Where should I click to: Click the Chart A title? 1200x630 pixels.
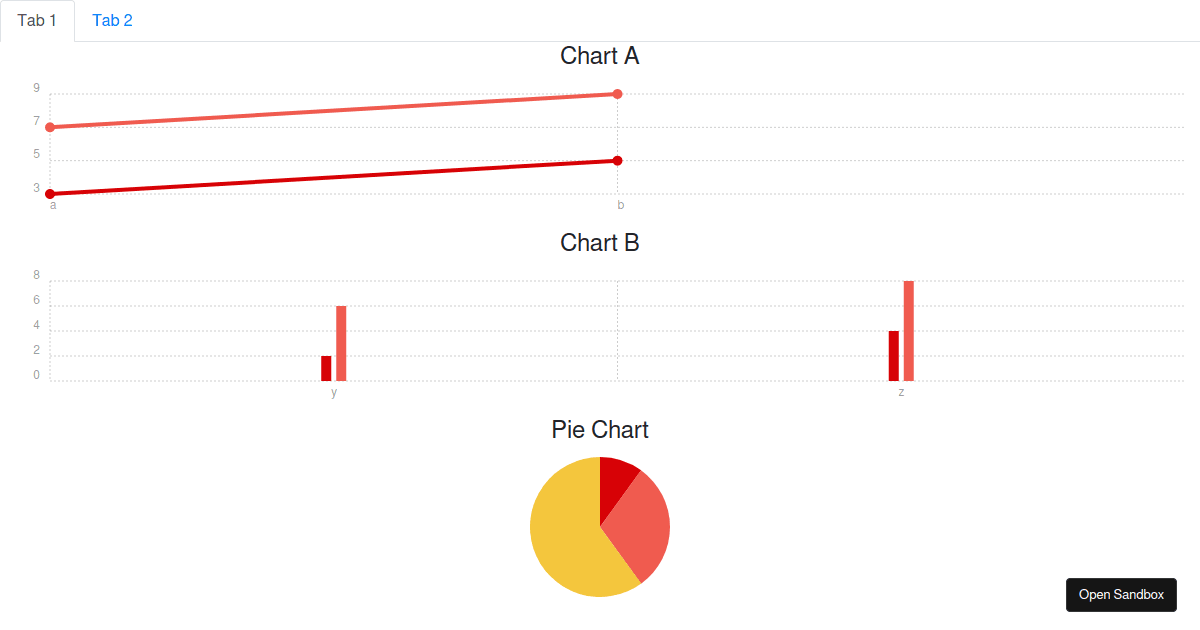599,56
